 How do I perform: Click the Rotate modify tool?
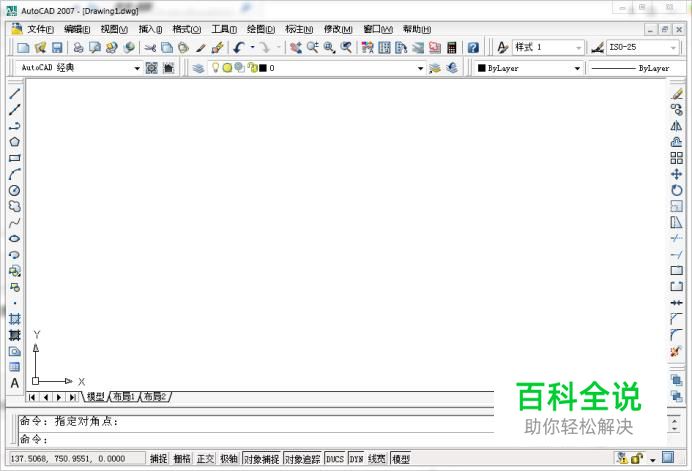click(x=676, y=190)
